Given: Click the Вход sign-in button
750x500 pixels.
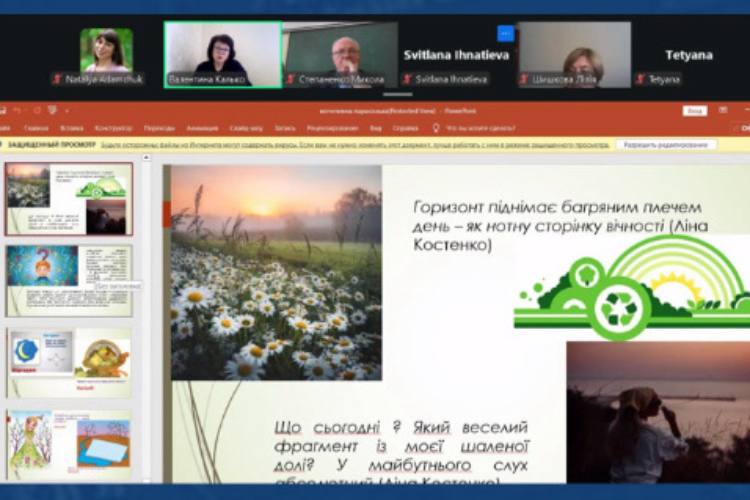Looking at the screenshot, I should [696, 111].
